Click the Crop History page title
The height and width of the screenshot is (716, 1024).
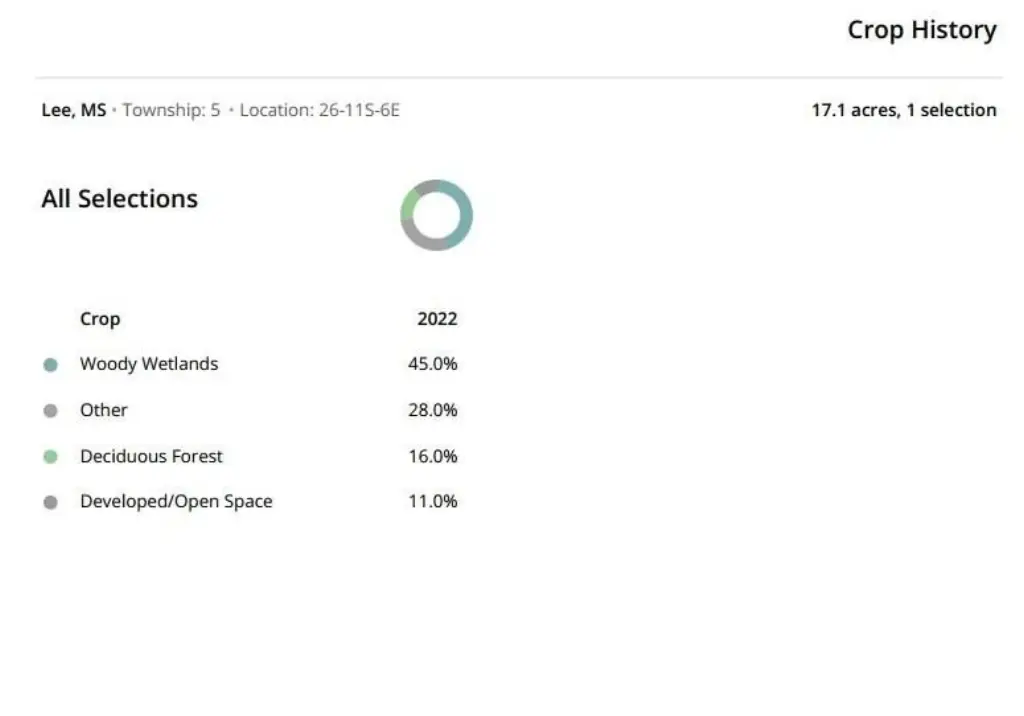[922, 30]
